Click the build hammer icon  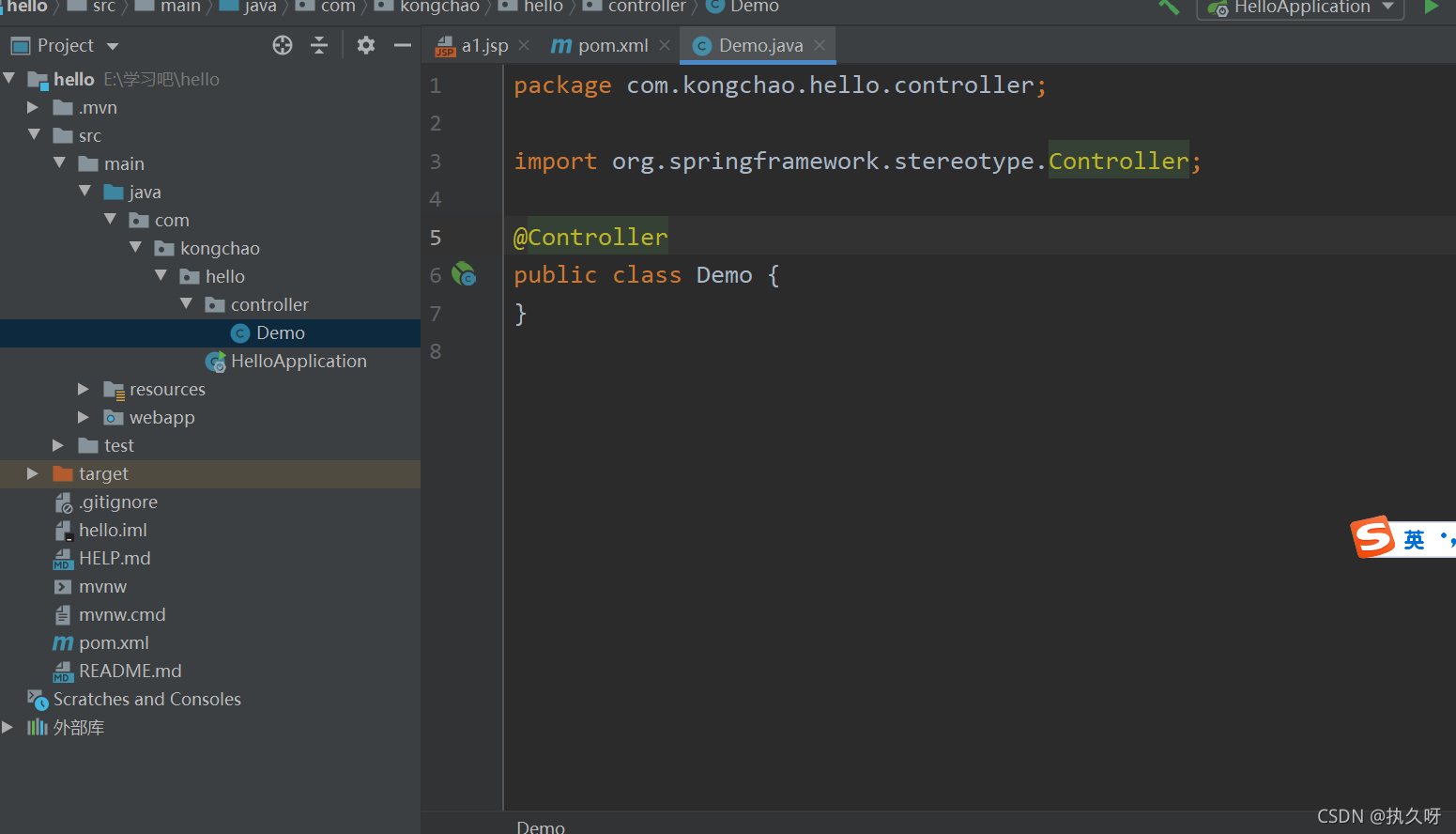[1169, 7]
